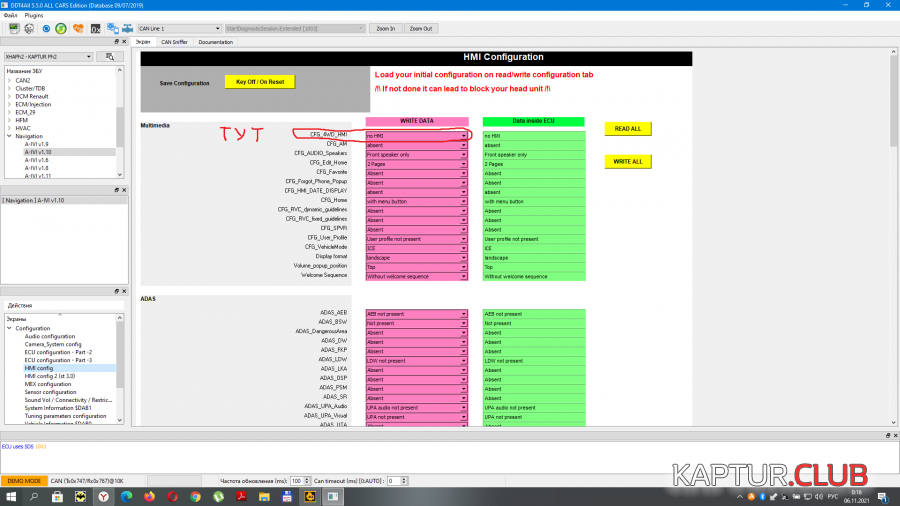Open the 0x hex tool icon
This screenshot has height=506, width=900.
(94, 29)
